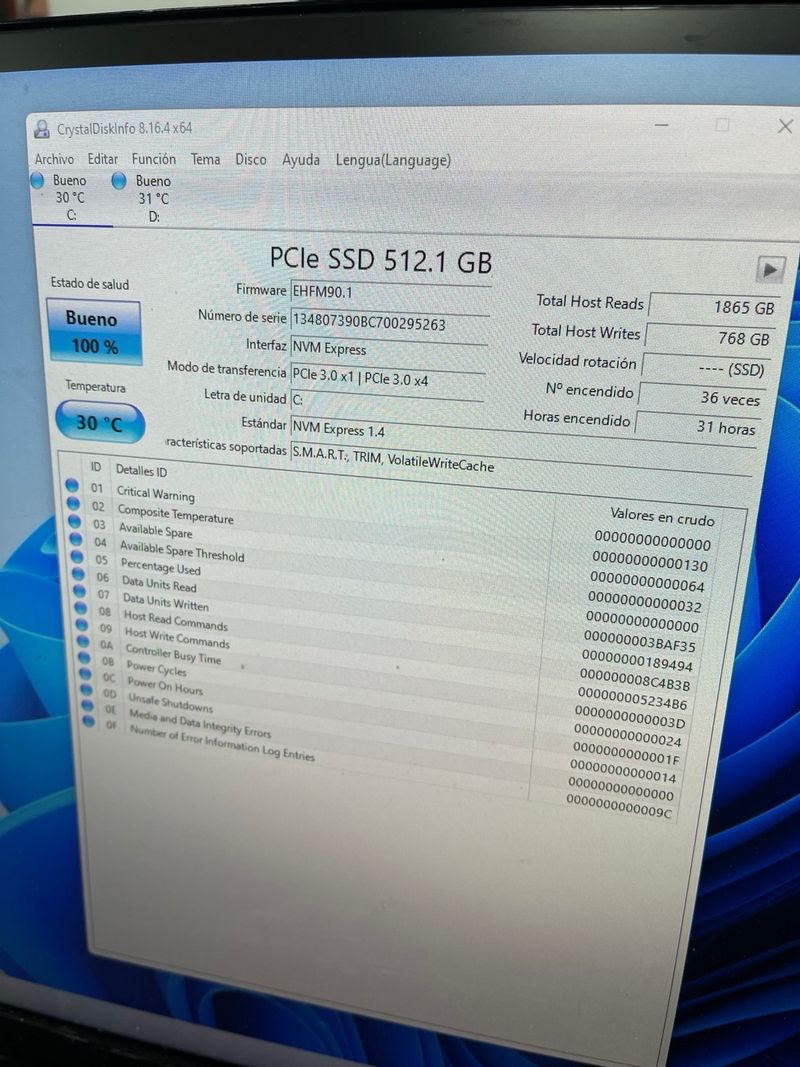The height and width of the screenshot is (1067, 800).
Task: Click raw value 000000008C4B3B
Action: coord(635,679)
